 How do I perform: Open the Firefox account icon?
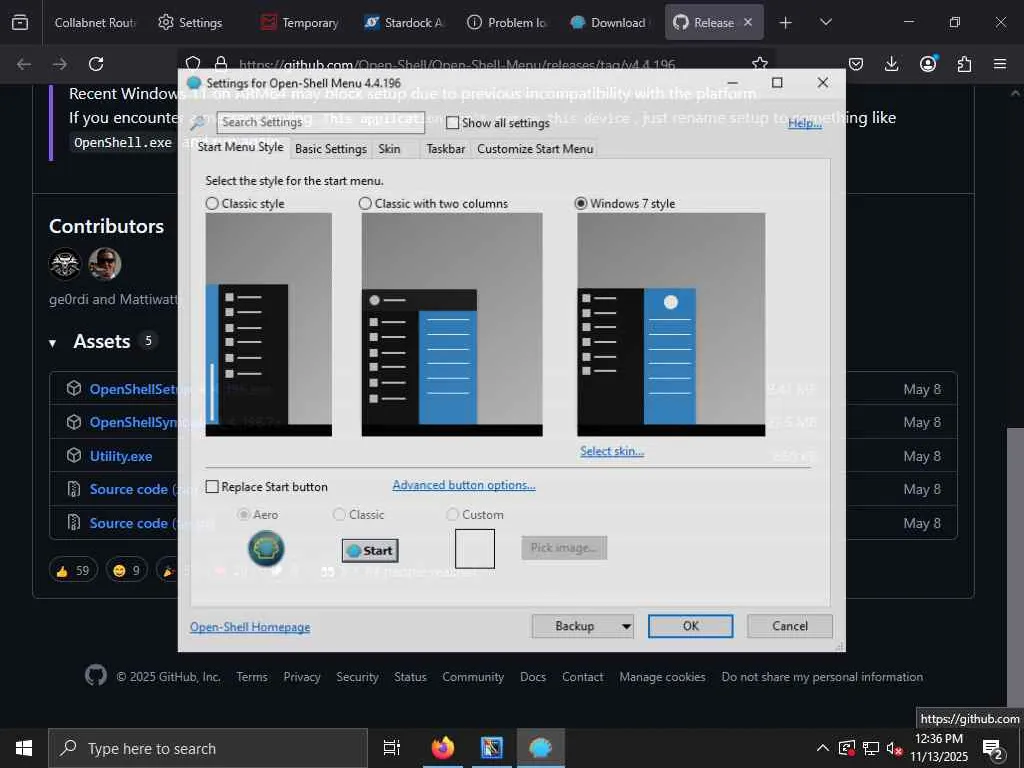coord(928,64)
